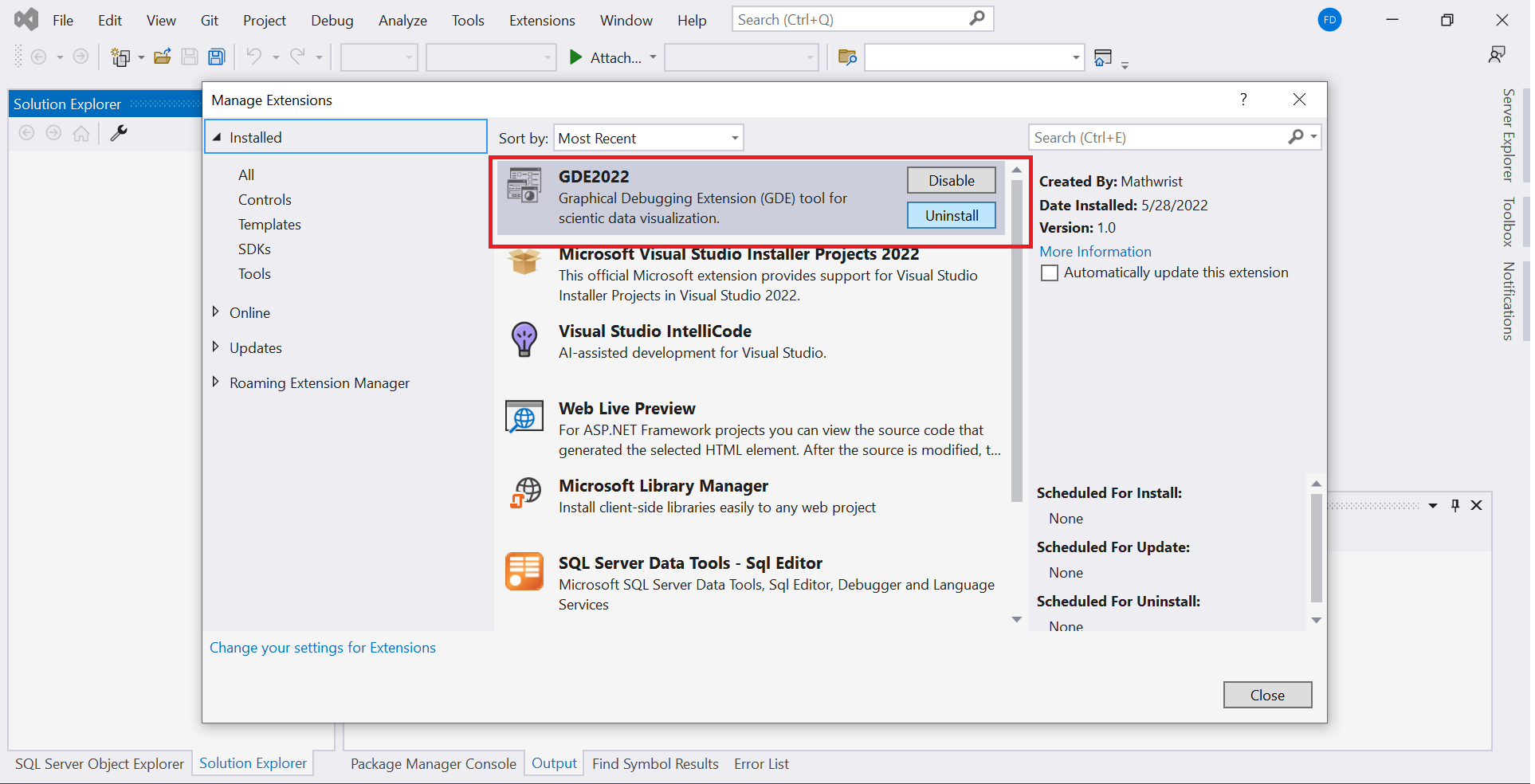This screenshot has height=784, width=1535.
Task: Open the extensions search options dropdown arrow
Action: pyautogui.click(x=1314, y=137)
